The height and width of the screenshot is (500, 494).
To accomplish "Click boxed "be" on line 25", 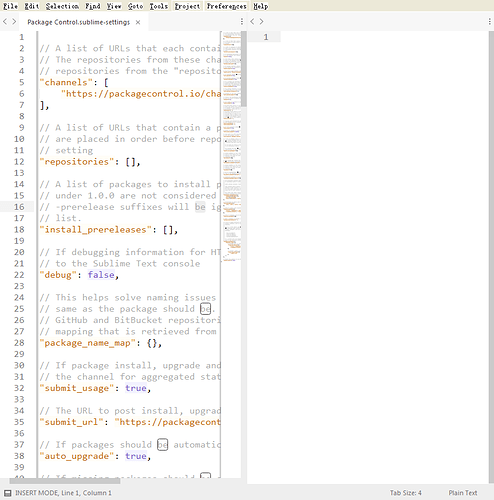I will [x=205, y=309].
